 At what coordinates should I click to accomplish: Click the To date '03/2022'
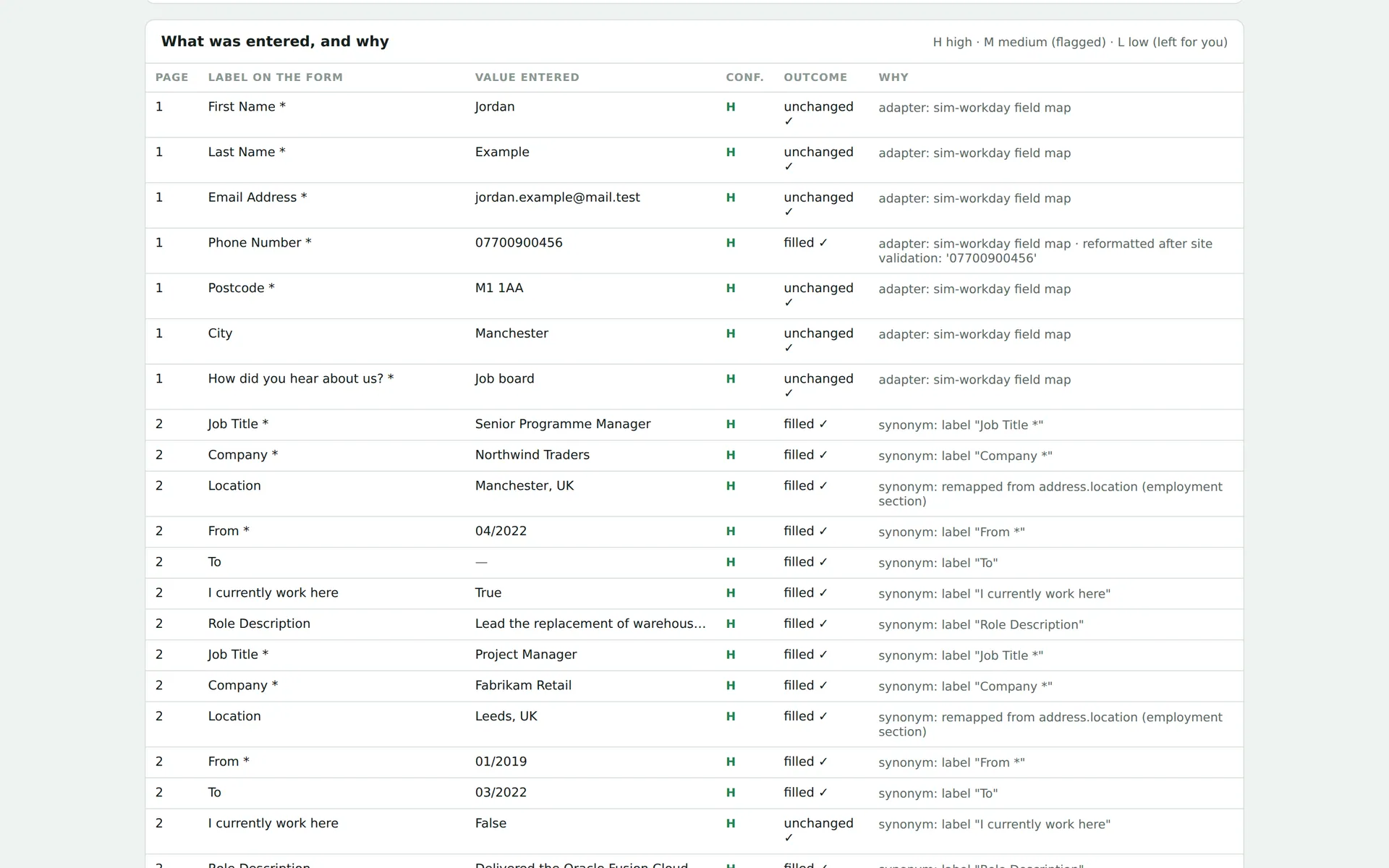click(501, 793)
